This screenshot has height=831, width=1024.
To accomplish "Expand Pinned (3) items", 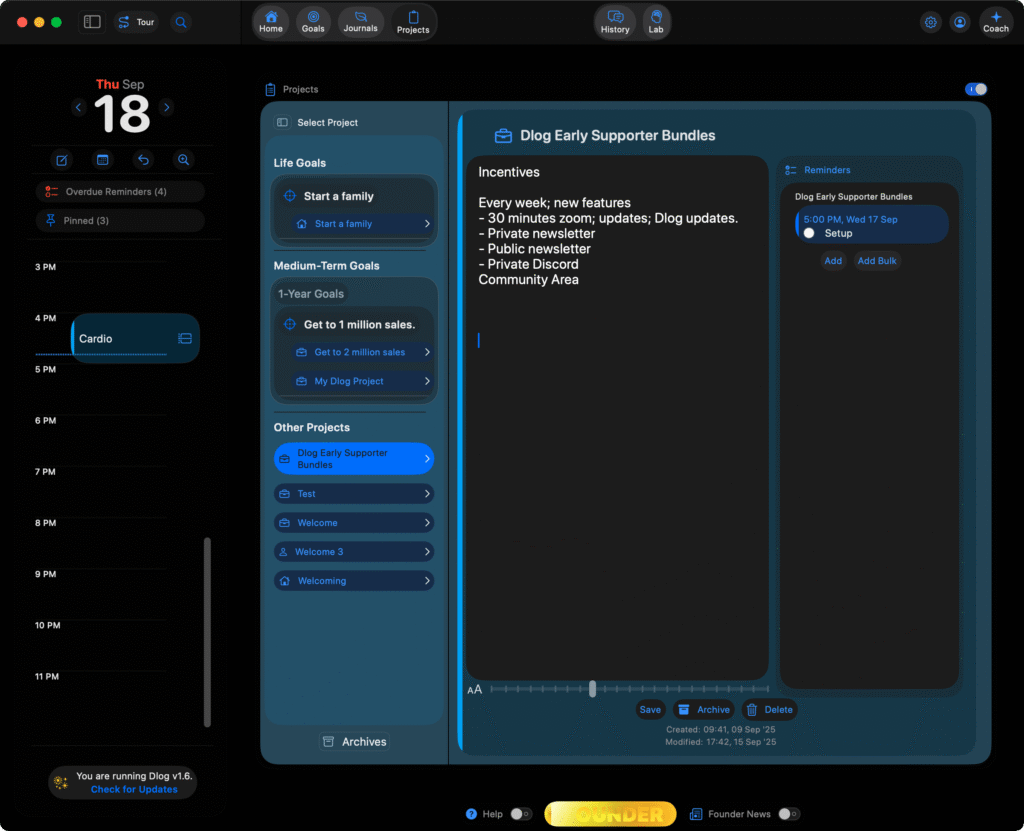I will pos(120,221).
